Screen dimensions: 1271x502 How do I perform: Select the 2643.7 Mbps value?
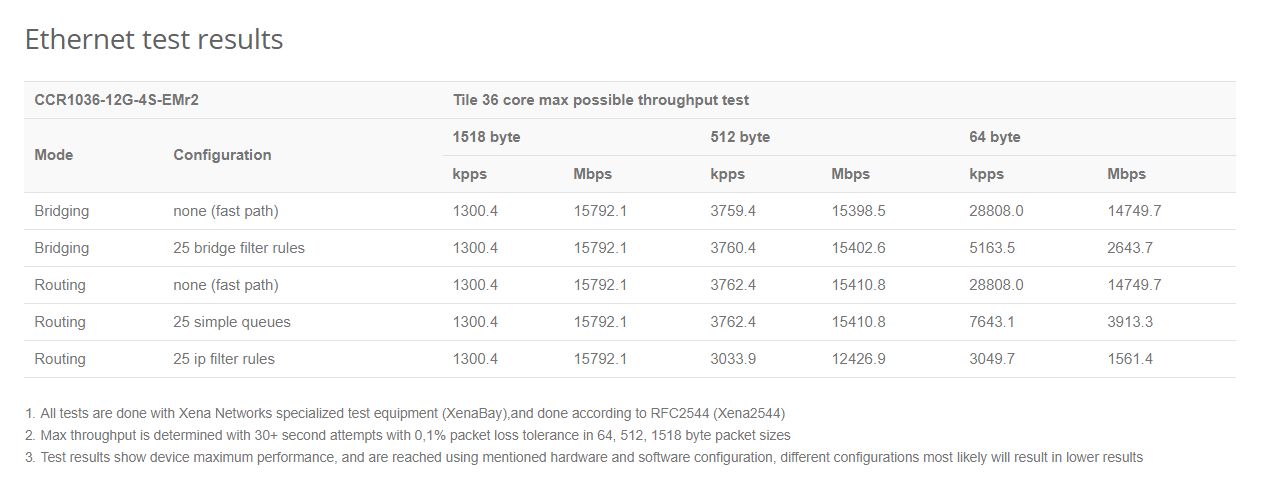tap(1130, 248)
